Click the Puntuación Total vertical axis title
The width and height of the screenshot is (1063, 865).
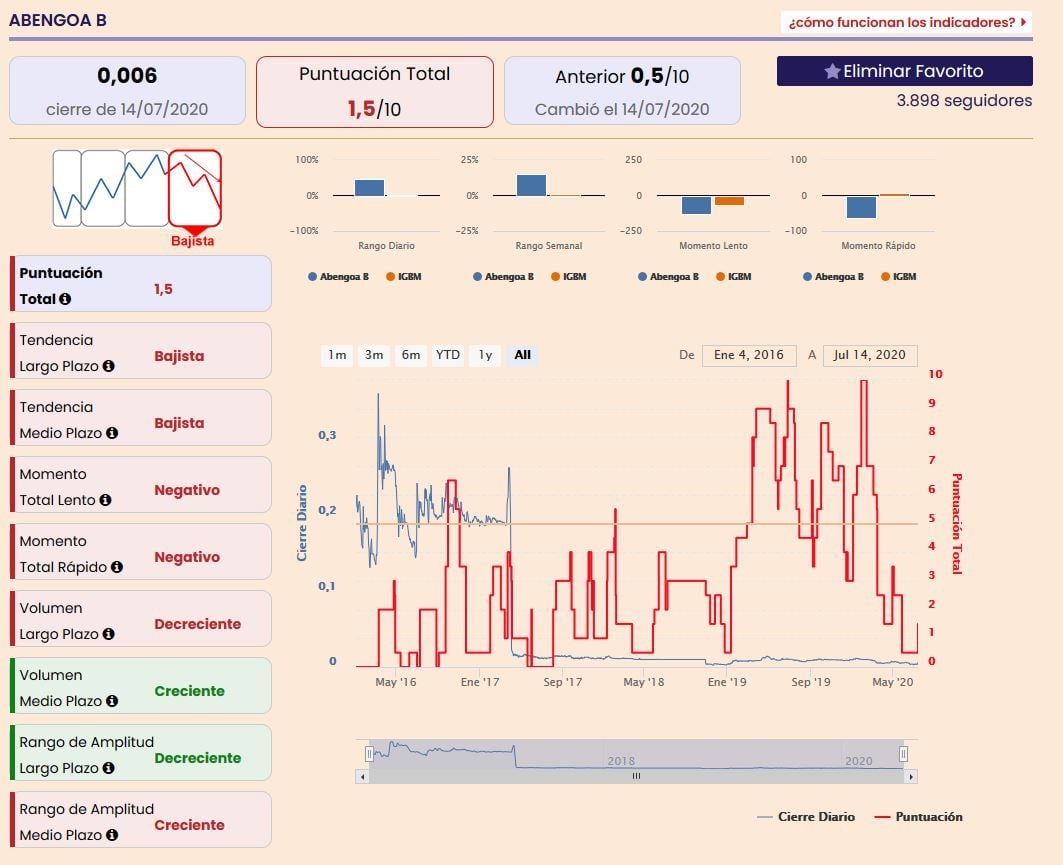click(957, 524)
